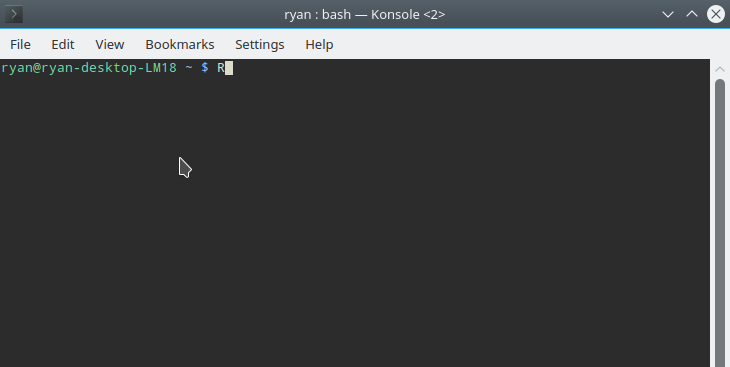Click empty menu bar space beside Help
Viewport: 730px width, 367px height.
[531, 44]
